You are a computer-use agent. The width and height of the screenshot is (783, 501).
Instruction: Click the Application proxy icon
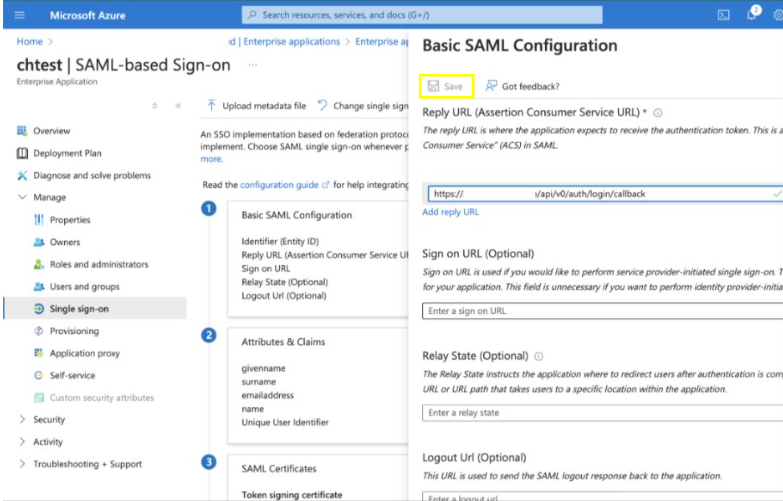38,353
